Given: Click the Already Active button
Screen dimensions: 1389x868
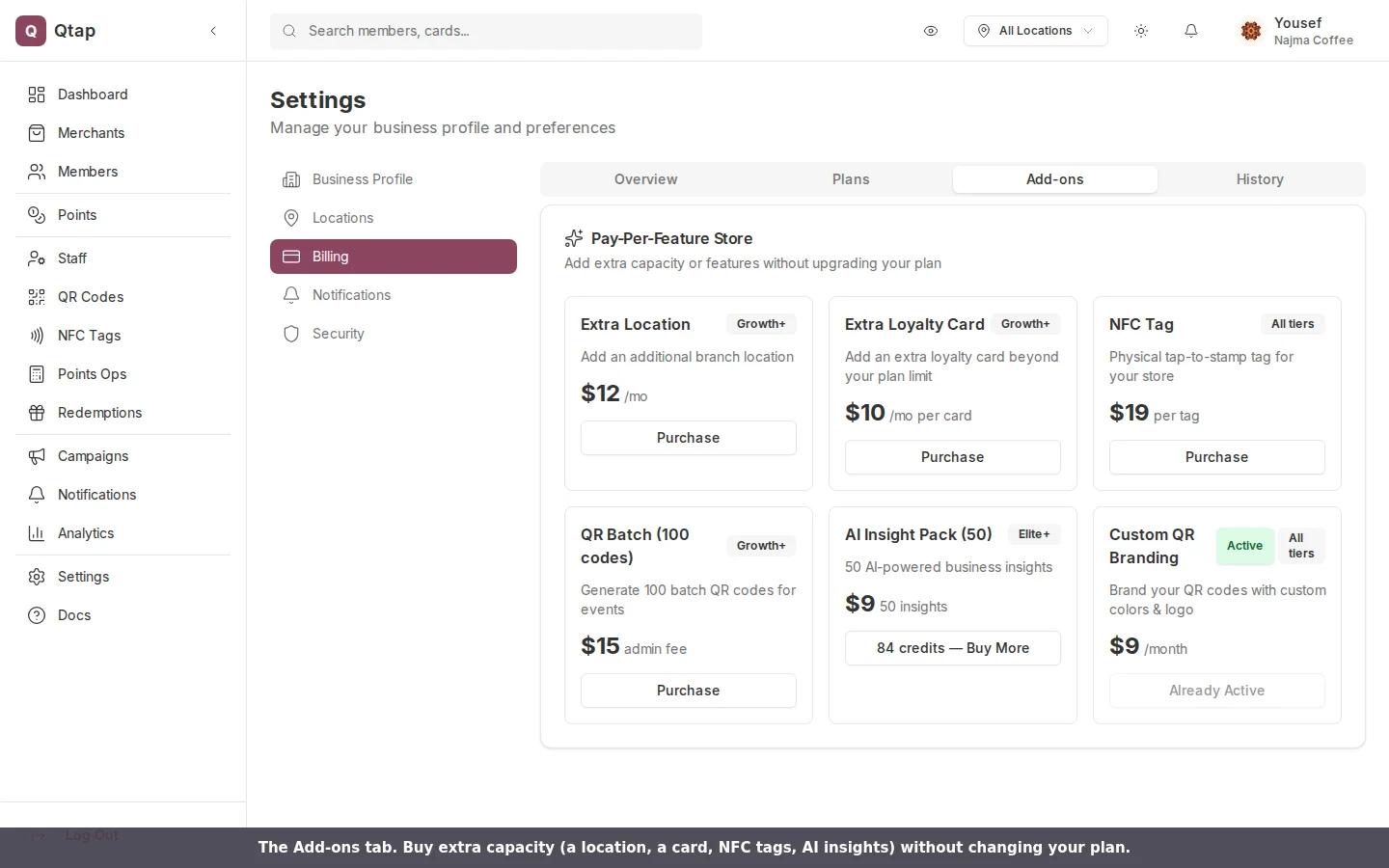Looking at the screenshot, I should (x=1217, y=691).
